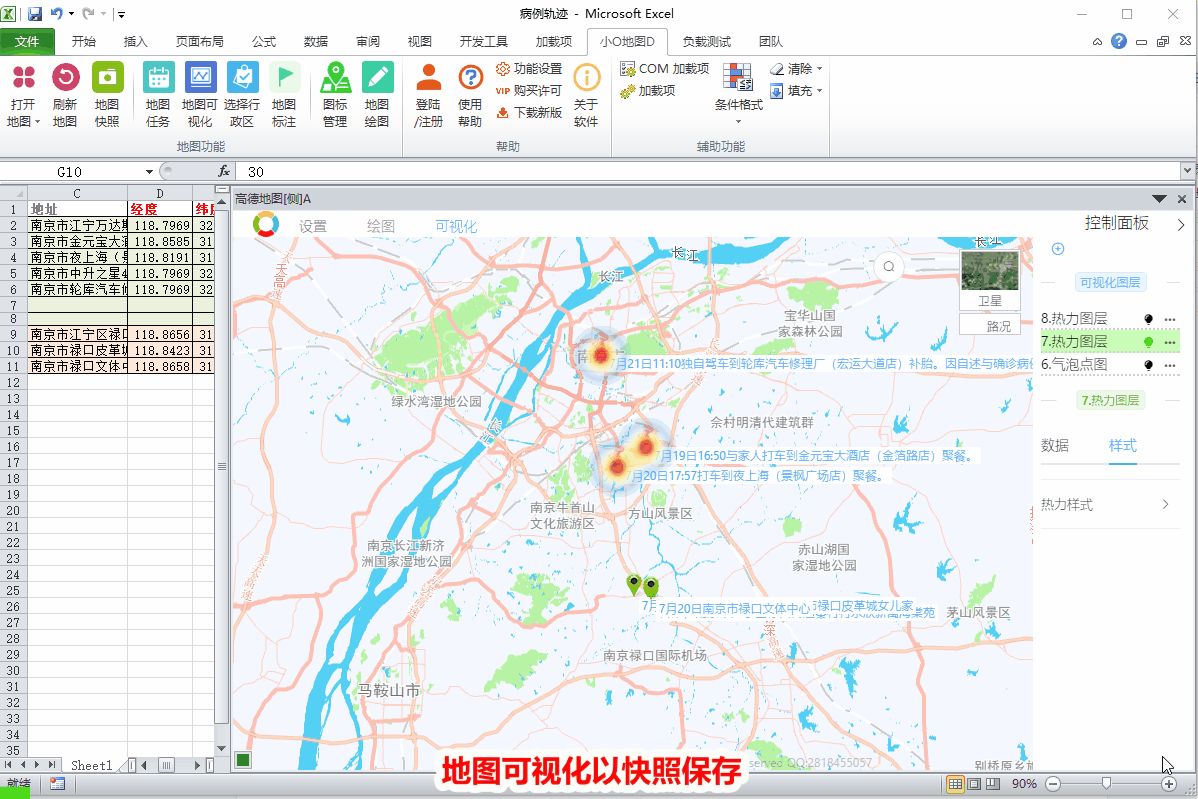Click the insert function fx icon

point(224,171)
